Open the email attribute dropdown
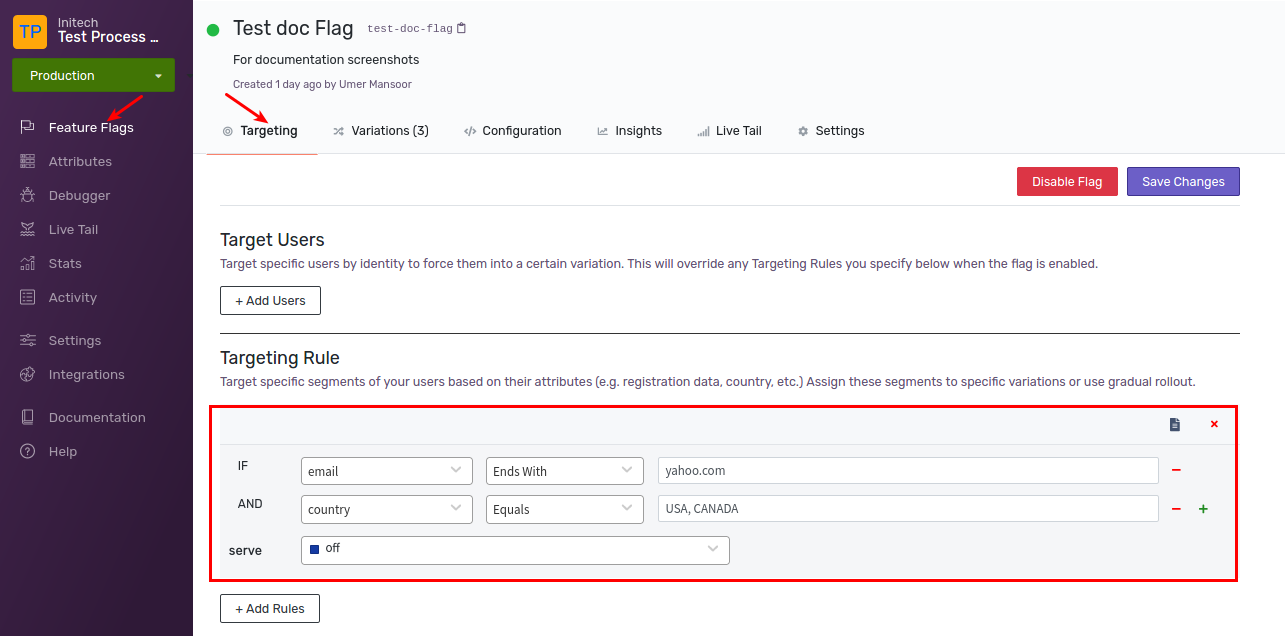The image size is (1285, 636). pos(387,471)
